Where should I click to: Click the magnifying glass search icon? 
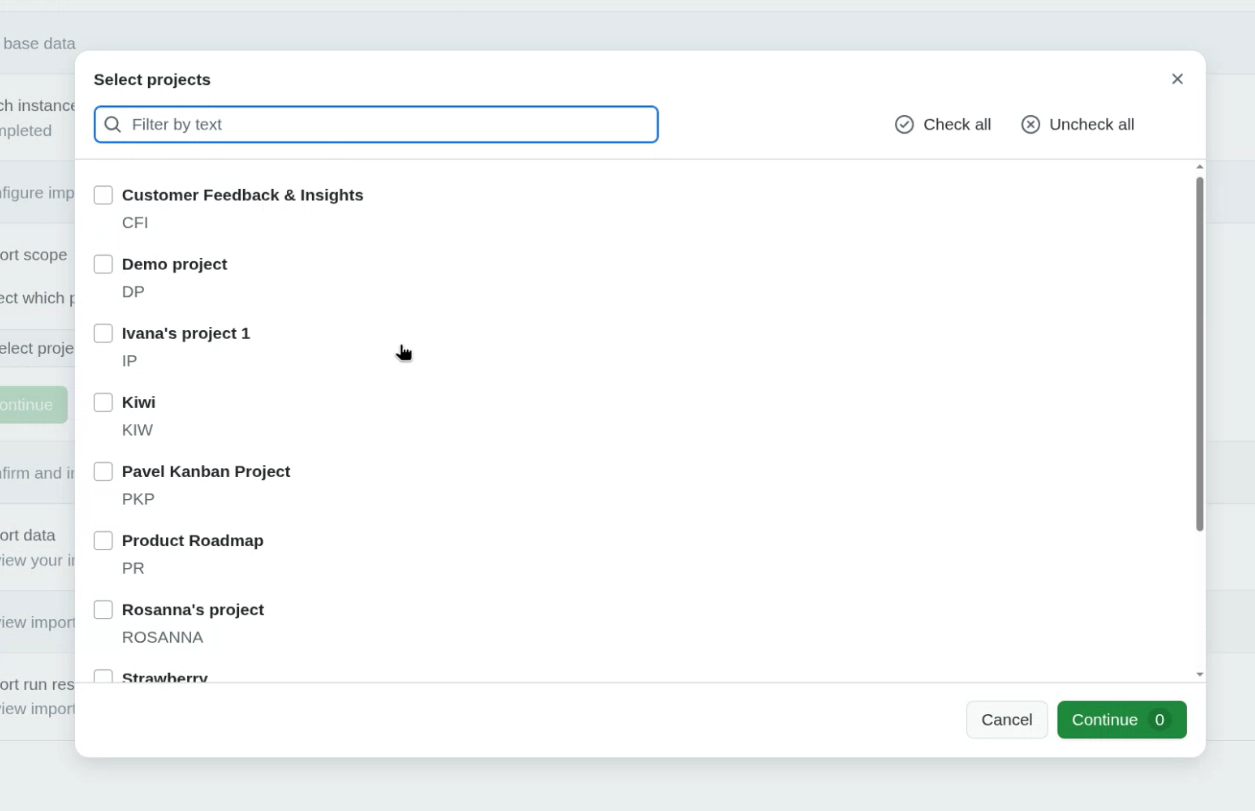(112, 124)
